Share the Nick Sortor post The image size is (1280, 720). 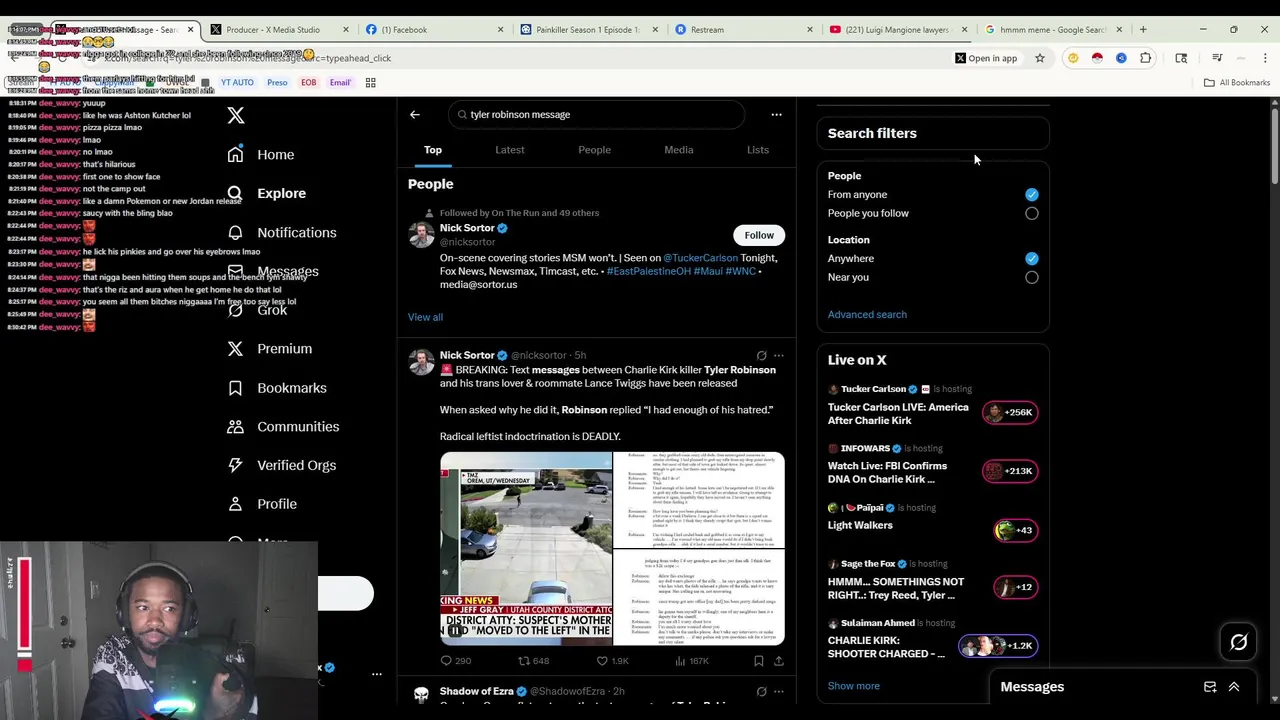point(779,661)
